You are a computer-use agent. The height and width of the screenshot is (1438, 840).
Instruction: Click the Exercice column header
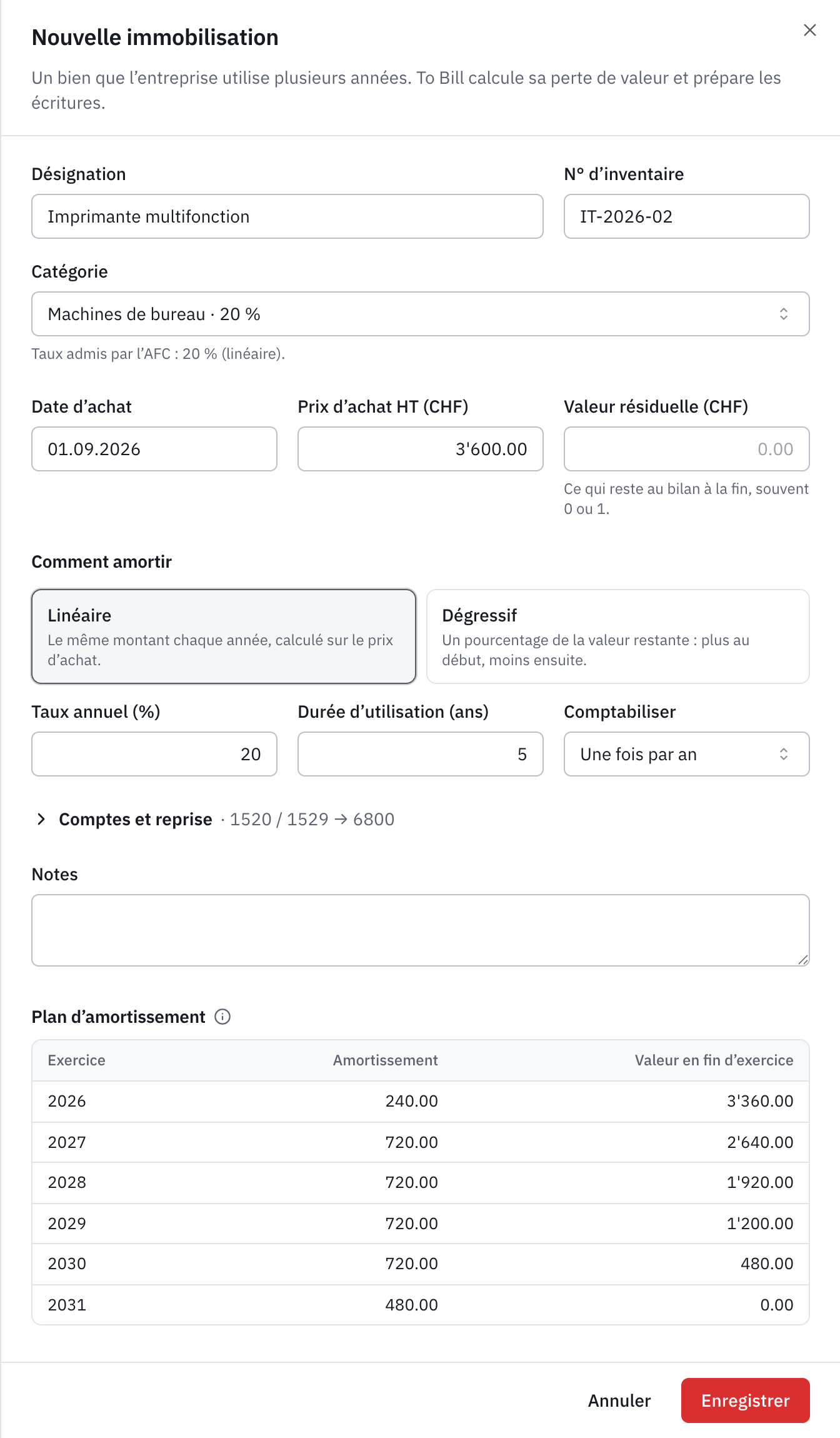point(76,1060)
